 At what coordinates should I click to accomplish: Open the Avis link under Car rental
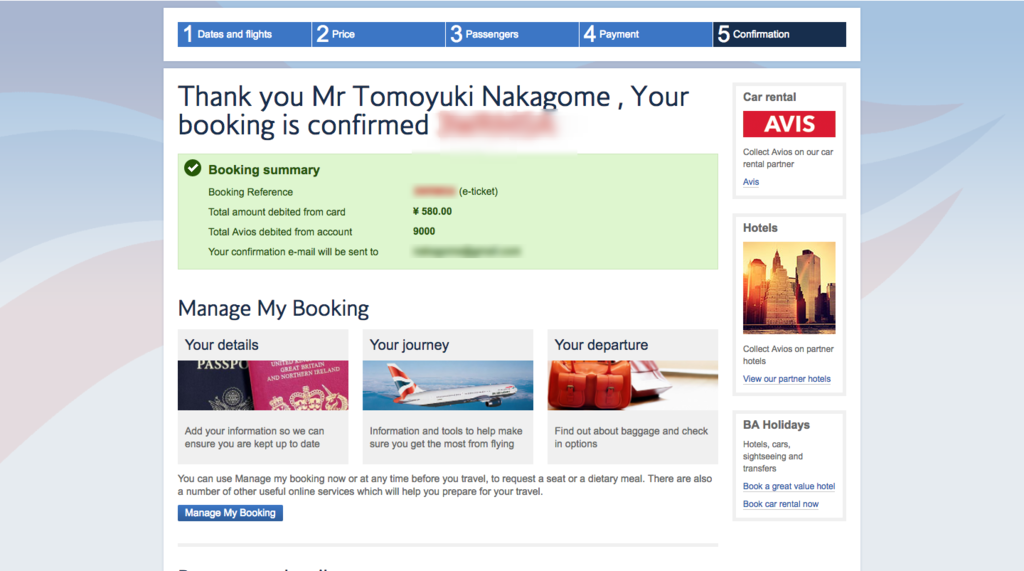click(x=751, y=182)
